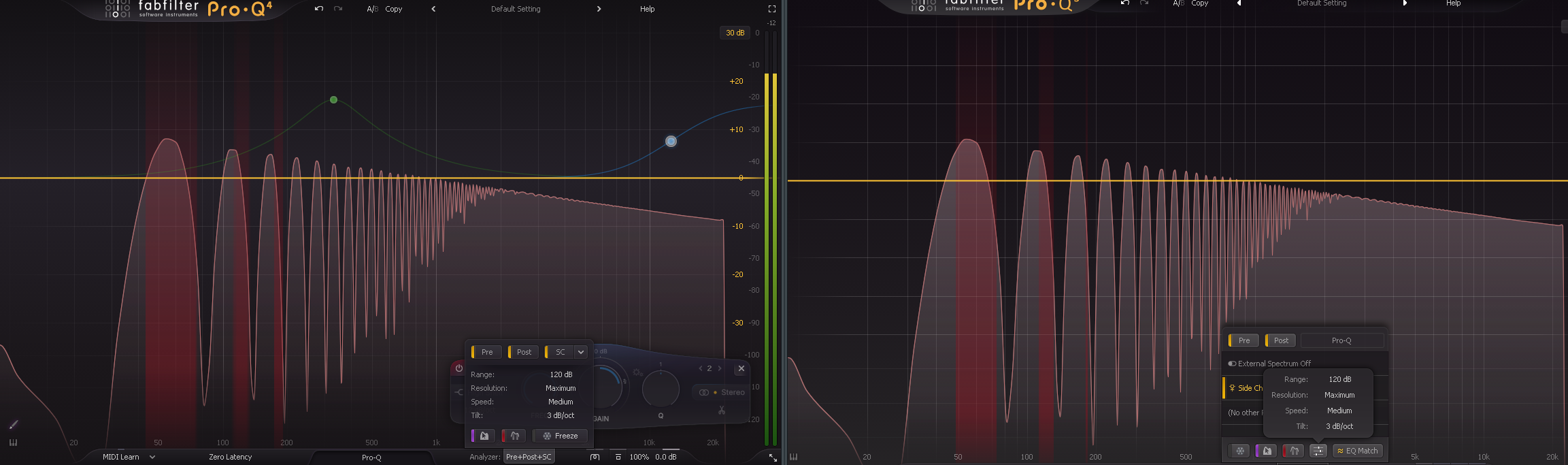The height and width of the screenshot is (465, 1568).
Task: Open 30 dB display range selector
Action: 735,33
